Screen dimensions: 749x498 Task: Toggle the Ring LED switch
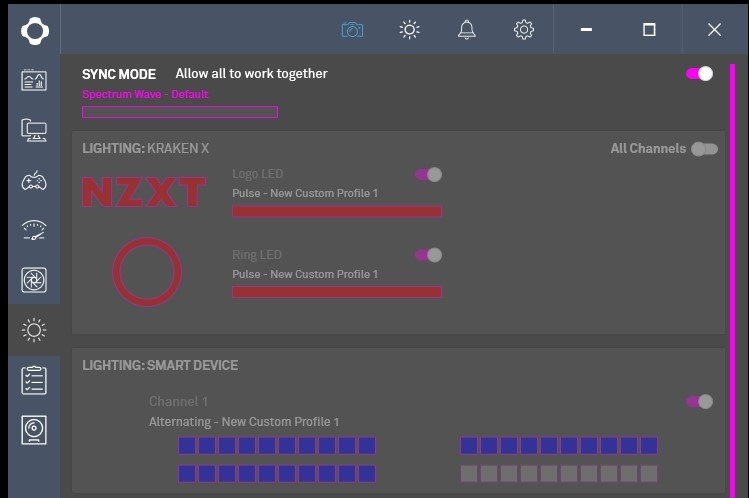[x=428, y=255]
